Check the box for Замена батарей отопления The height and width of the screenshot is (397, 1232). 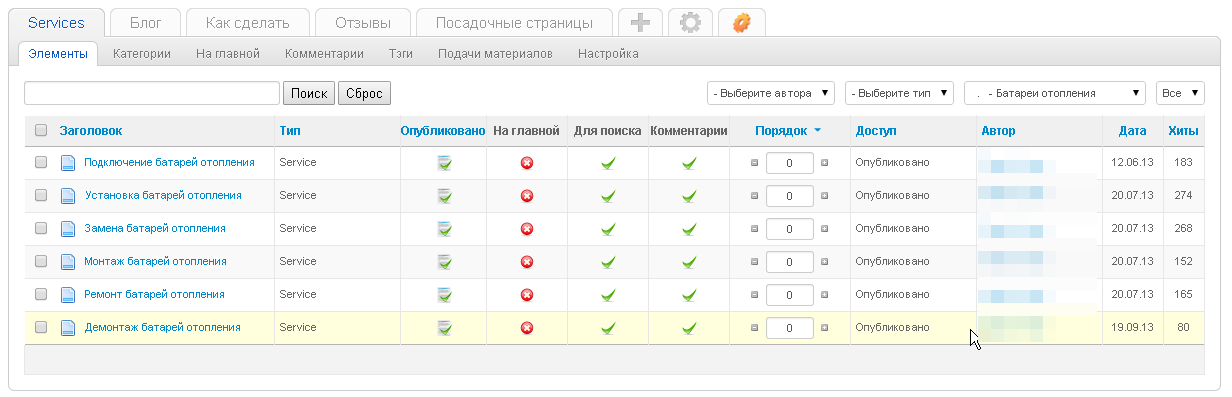coord(41,228)
